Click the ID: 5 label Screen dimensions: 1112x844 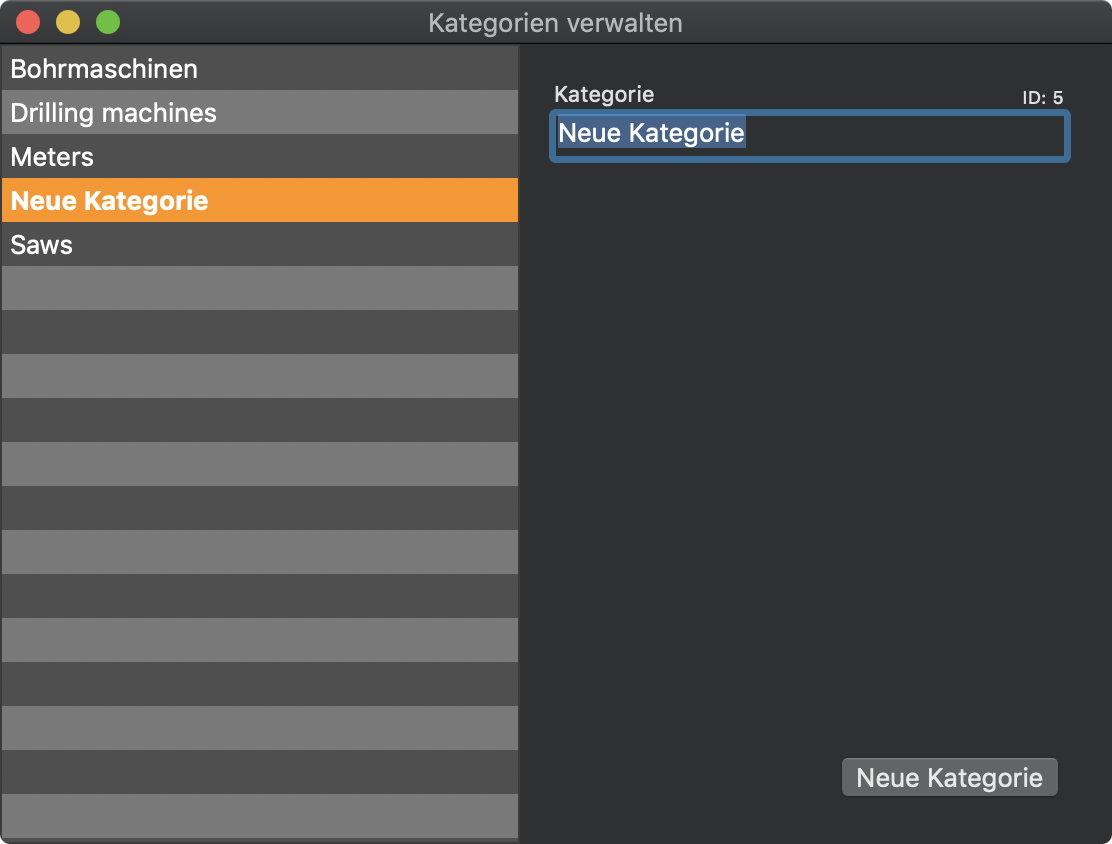coord(1042,97)
